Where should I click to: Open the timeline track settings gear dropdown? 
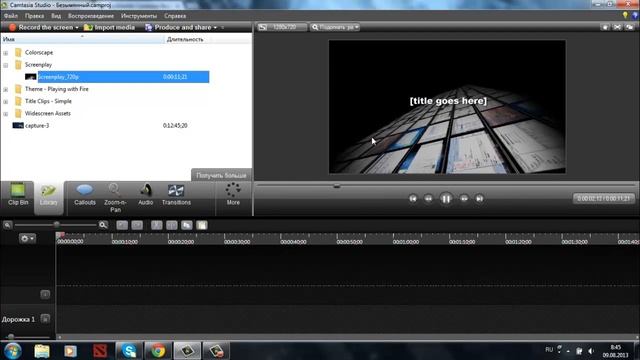(27, 238)
